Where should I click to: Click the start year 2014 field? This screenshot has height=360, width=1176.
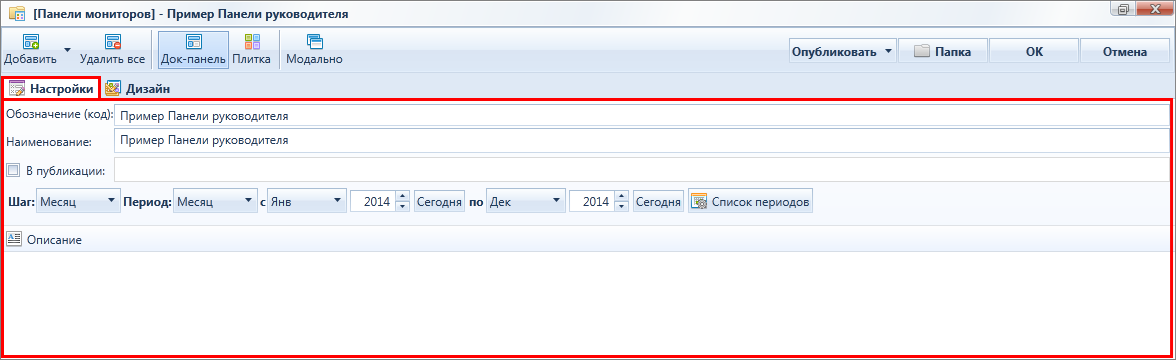374,201
